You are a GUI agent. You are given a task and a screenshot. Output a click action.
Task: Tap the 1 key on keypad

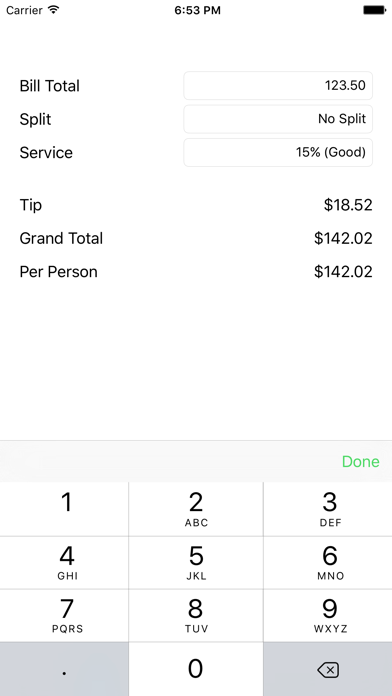coord(64,509)
